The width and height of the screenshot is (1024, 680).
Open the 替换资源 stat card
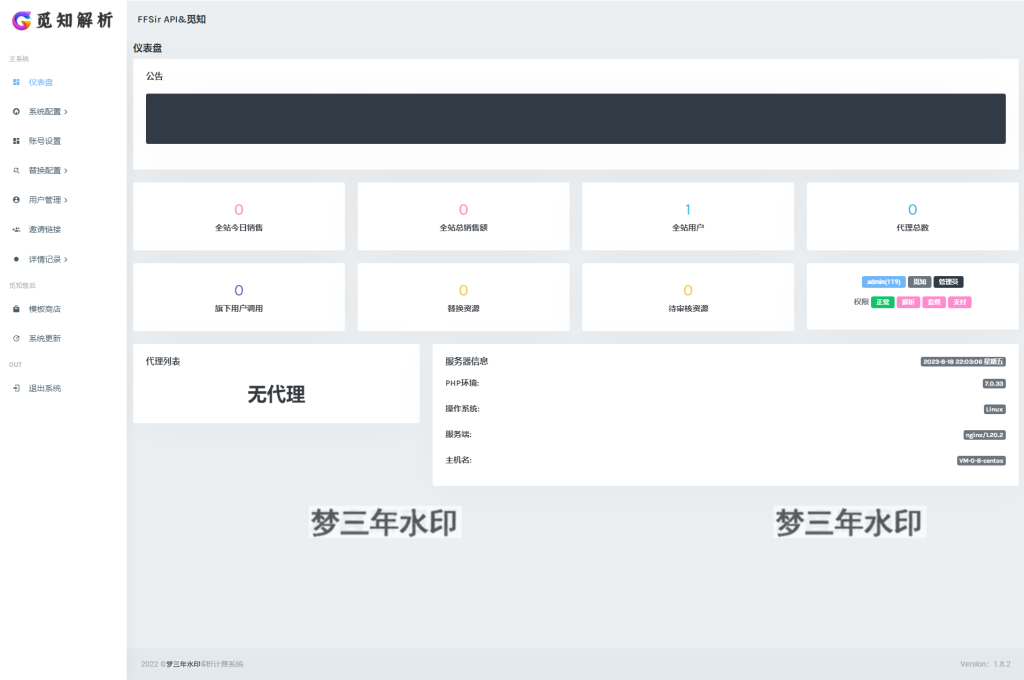tap(464, 297)
